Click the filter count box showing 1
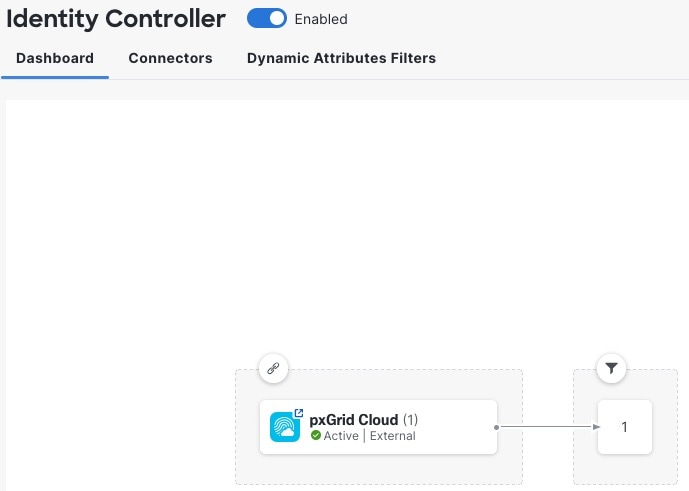This screenshot has height=491, width=689. pyautogui.click(x=624, y=427)
